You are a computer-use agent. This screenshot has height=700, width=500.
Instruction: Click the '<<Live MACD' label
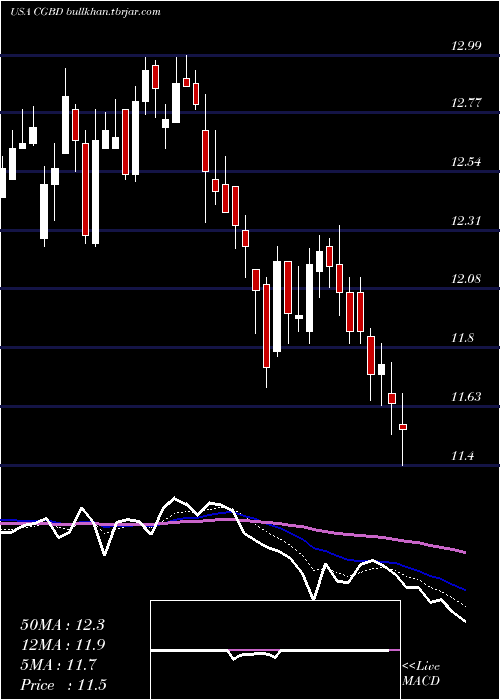coord(421,674)
